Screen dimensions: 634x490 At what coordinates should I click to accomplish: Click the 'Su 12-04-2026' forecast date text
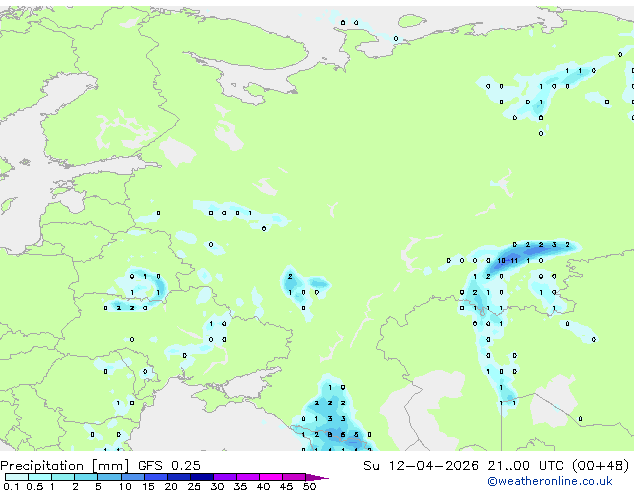pos(421,466)
